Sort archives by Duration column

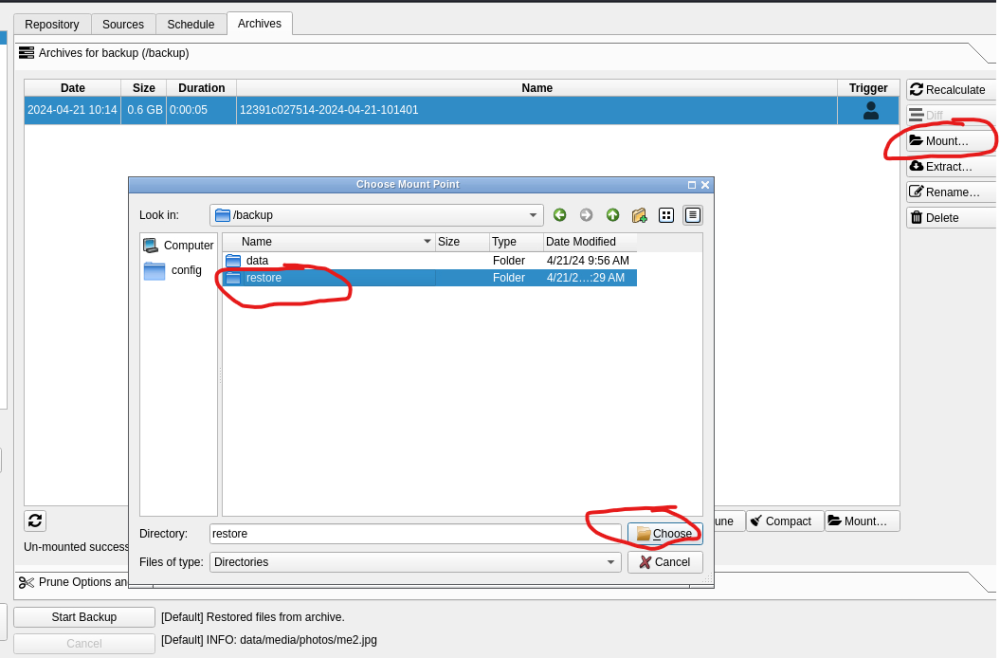pyautogui.click(x=202, y=88)
